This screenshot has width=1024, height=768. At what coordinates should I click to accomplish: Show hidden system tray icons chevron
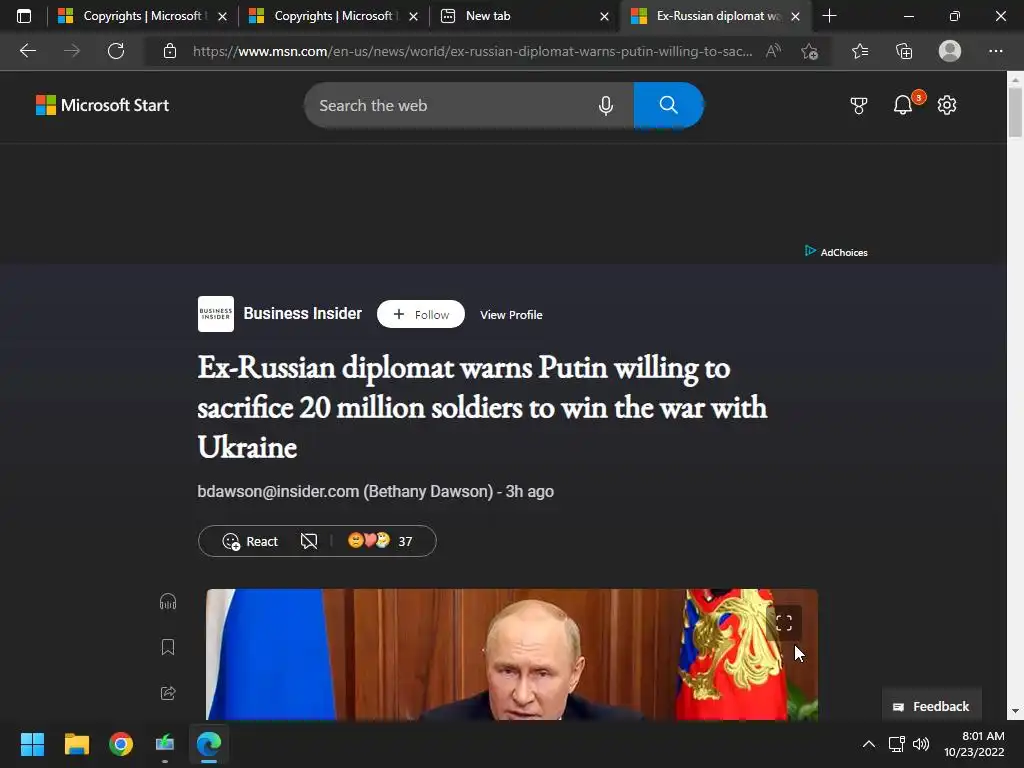click(x=869, y=744)
